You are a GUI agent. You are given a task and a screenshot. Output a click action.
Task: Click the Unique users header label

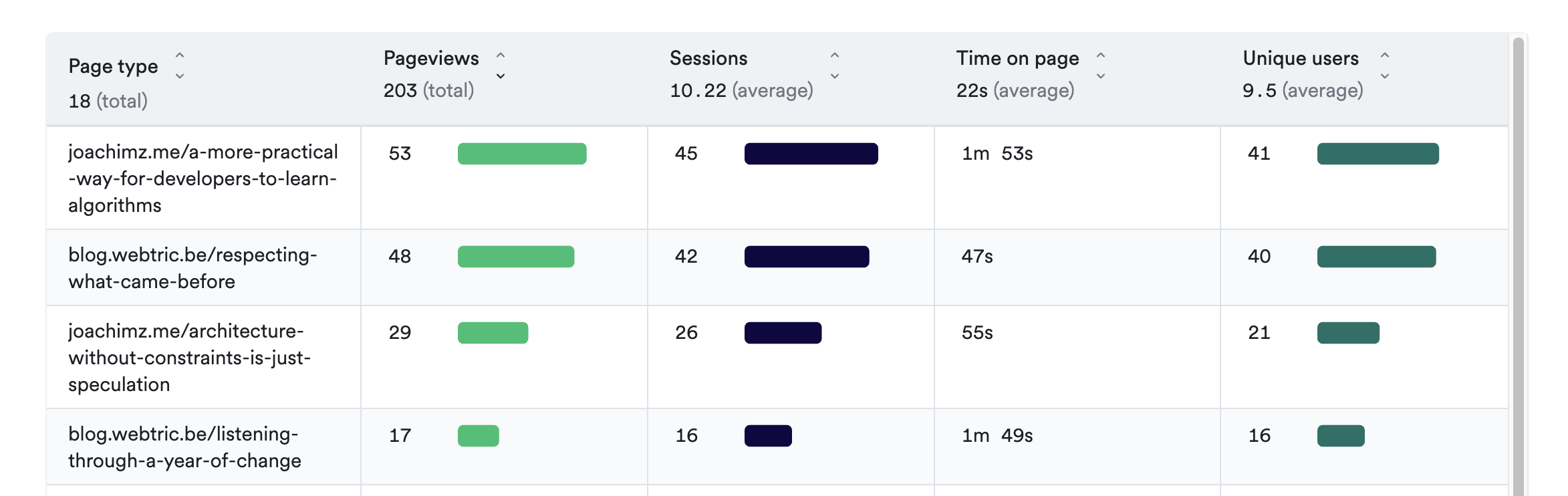(1301, 59)
